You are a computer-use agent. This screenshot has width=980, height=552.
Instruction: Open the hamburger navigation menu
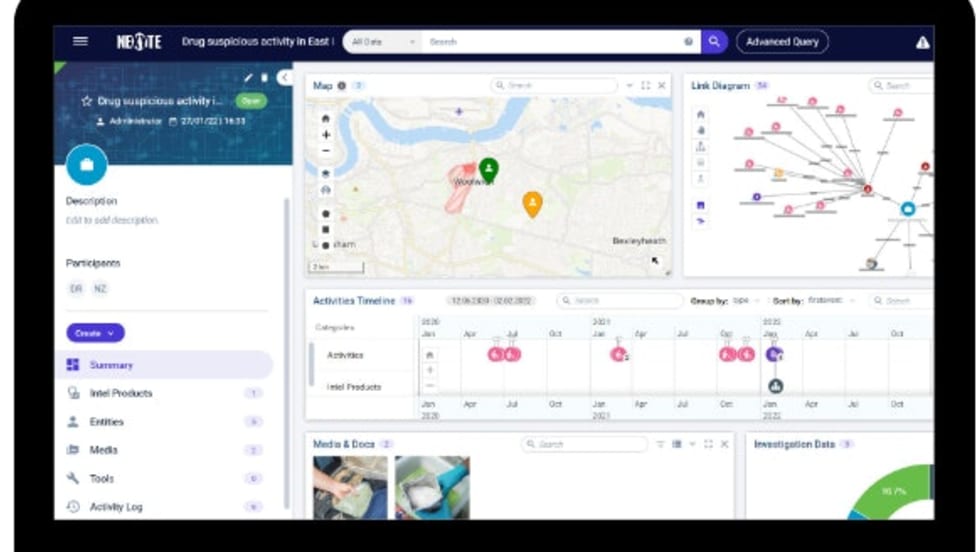[80, 42]
